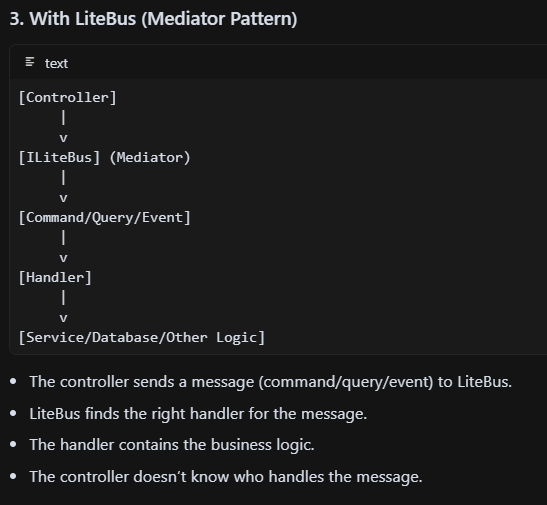
Task: Click 'LiteBus finds the right handler' bullet text
Action: [198, 414]
